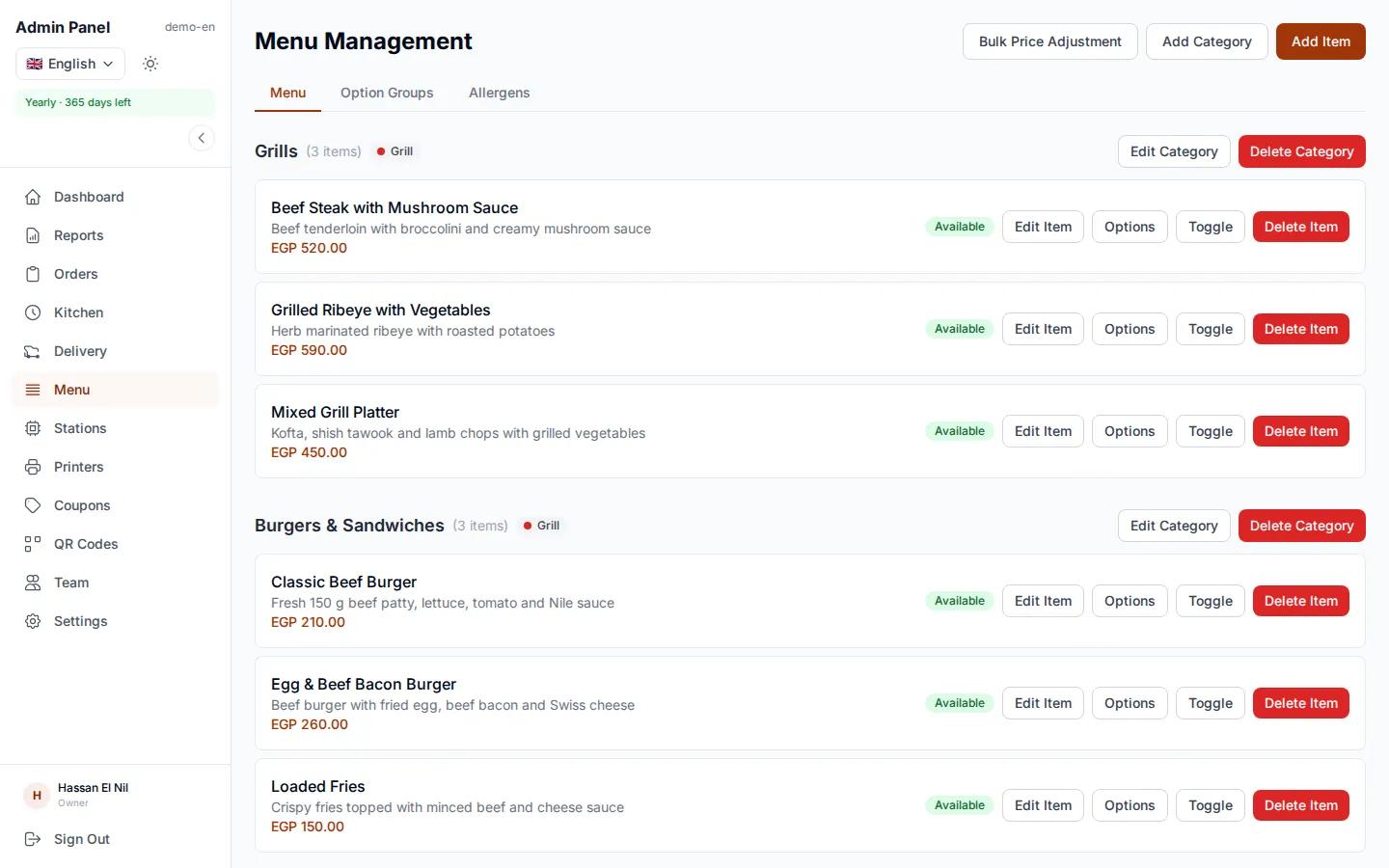Toggle availability of Beef Steak with Mushroom Sauce

tap(1211, 227)
